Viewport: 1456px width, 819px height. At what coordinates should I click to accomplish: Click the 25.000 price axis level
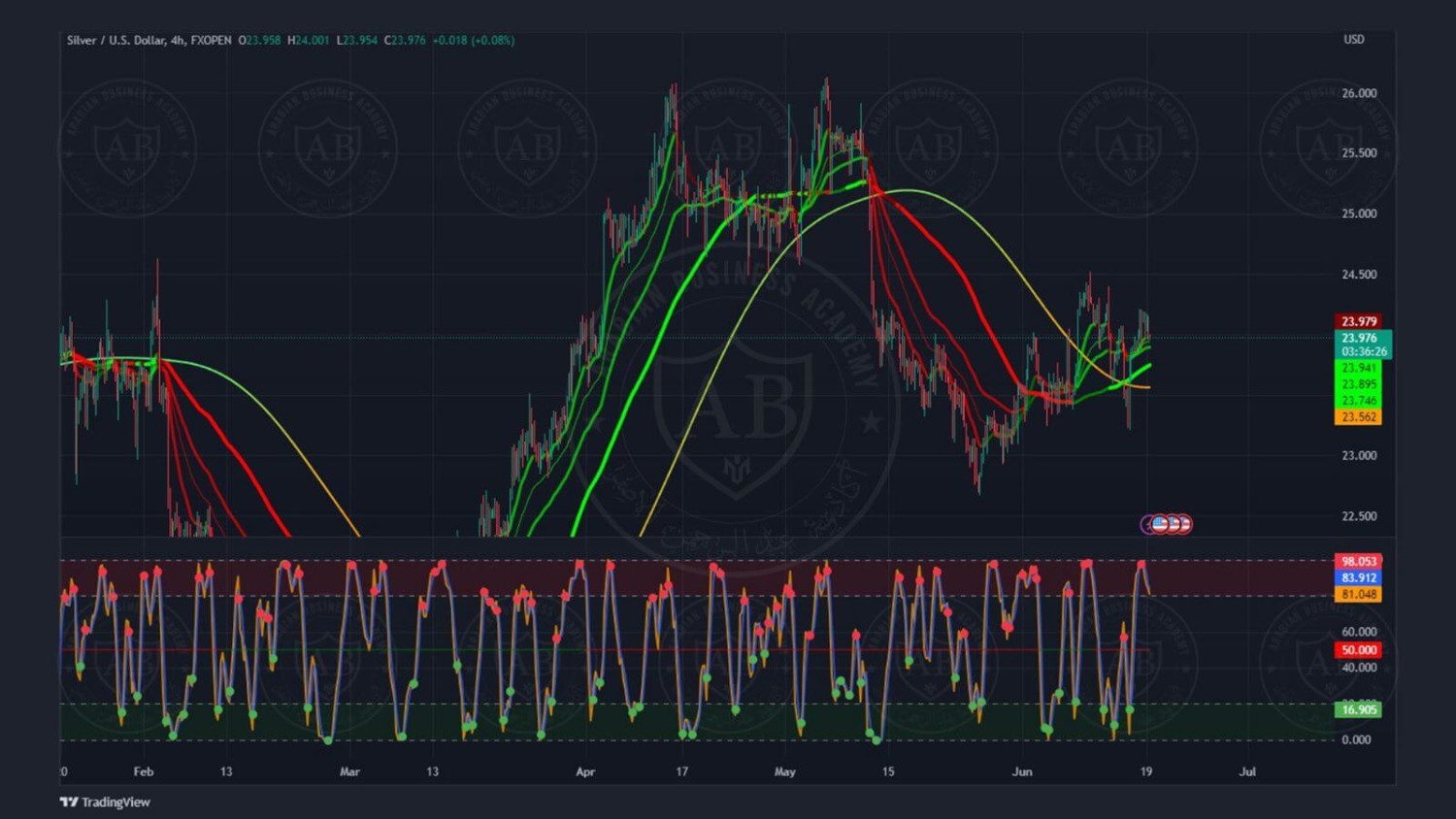click(x=1359, y=213)
